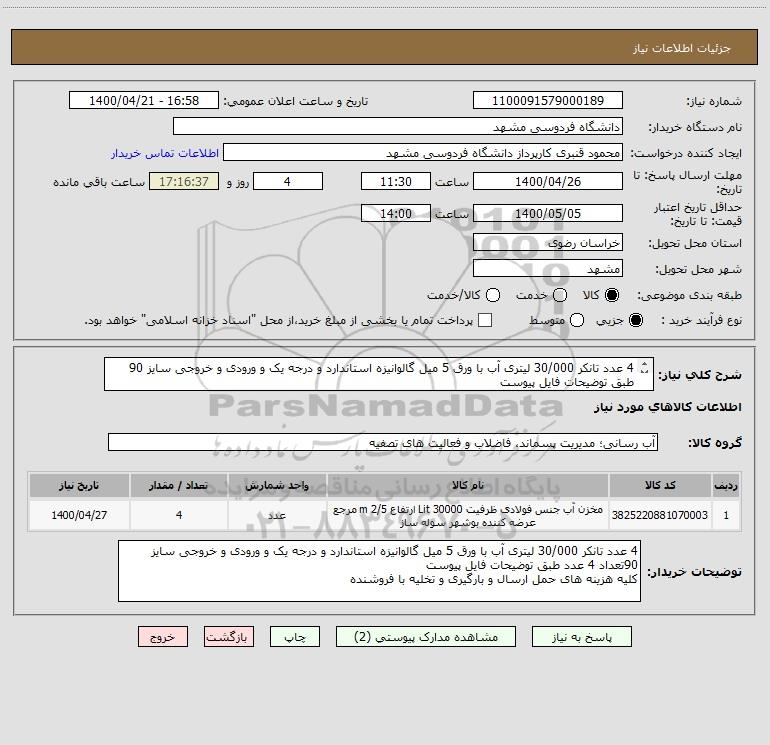Select the خدمت radio button
This screenshot has height=745, width=770.
(560, 295)
